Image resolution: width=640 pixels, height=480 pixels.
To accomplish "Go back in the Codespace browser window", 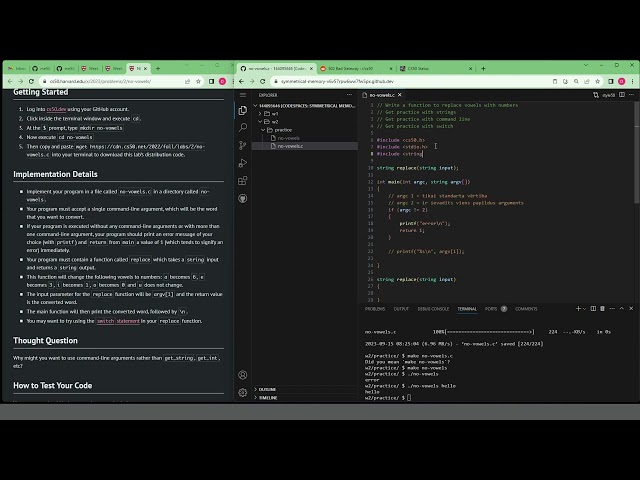I will [241, 81].
